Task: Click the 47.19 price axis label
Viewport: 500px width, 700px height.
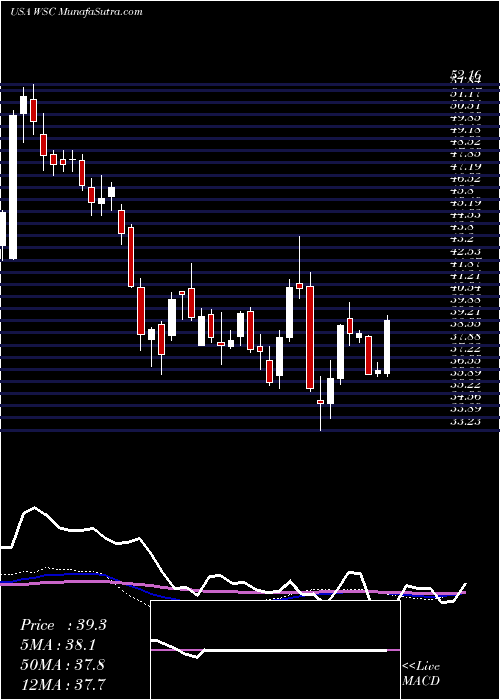Action: point(466,167)
